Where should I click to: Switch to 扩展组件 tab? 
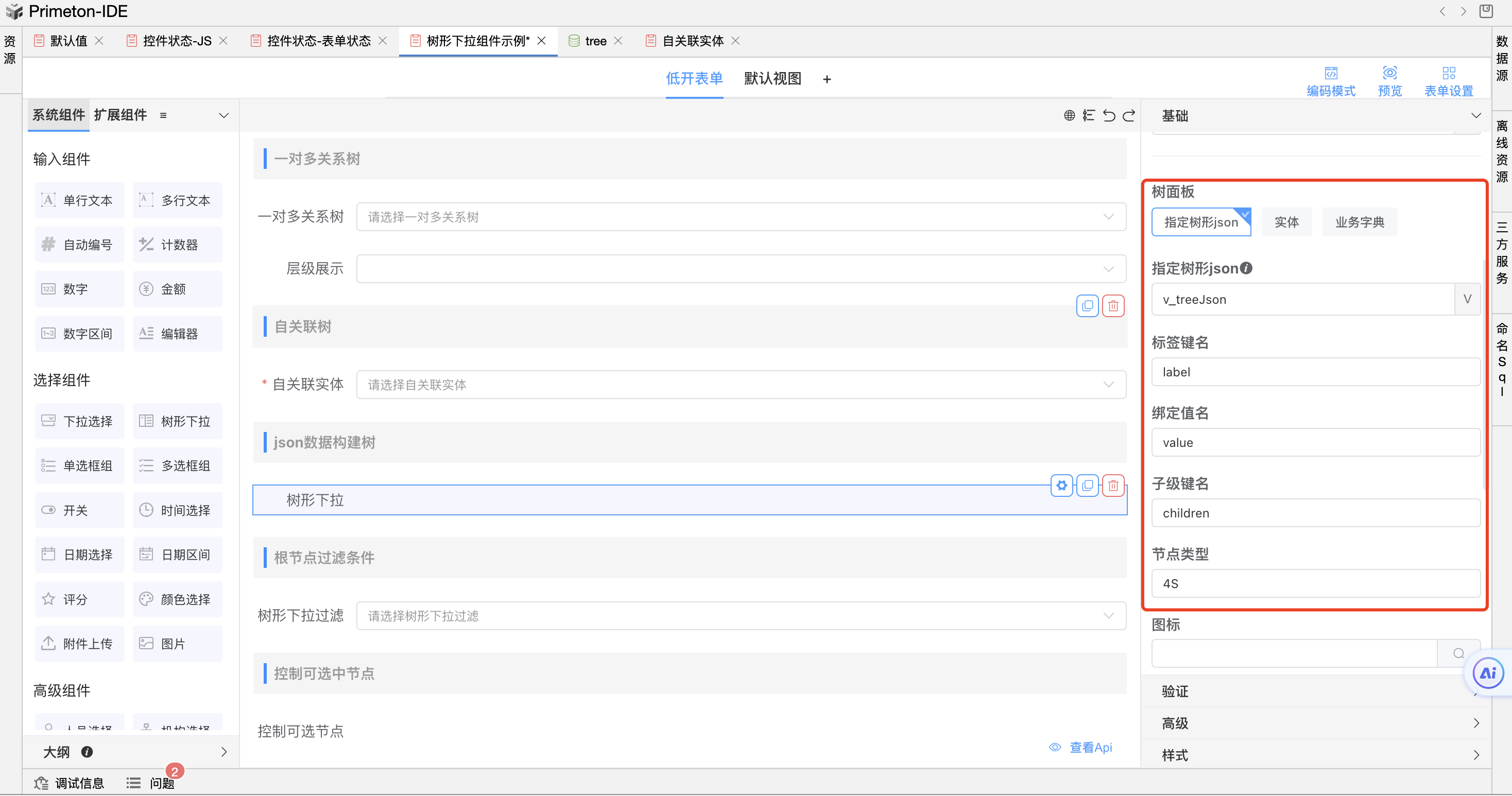click(x=121, y=115)
